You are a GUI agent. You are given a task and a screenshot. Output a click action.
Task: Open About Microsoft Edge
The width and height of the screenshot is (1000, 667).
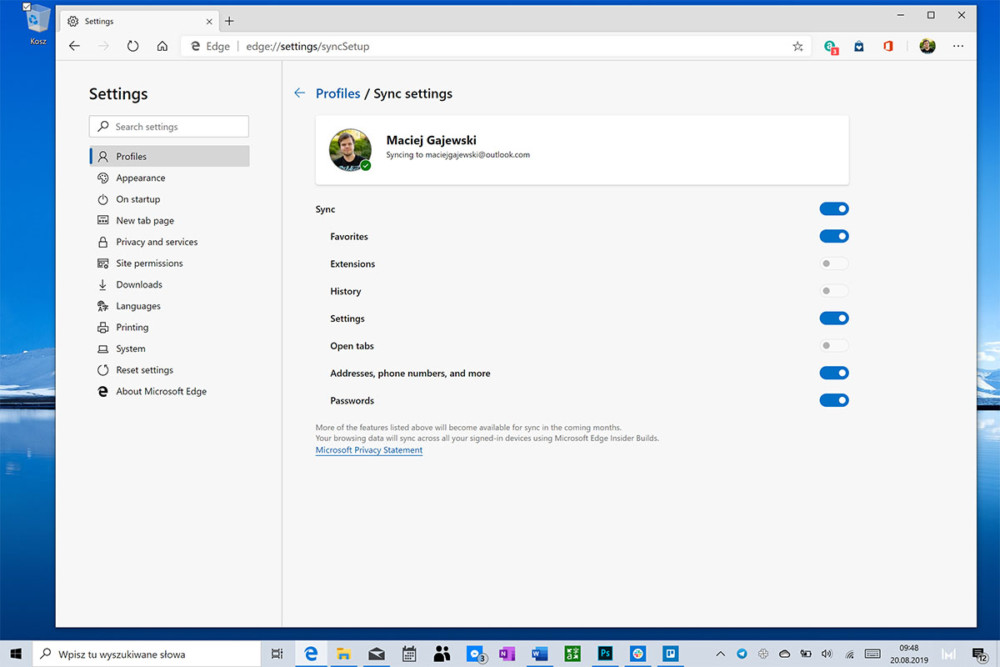[170, 392]
